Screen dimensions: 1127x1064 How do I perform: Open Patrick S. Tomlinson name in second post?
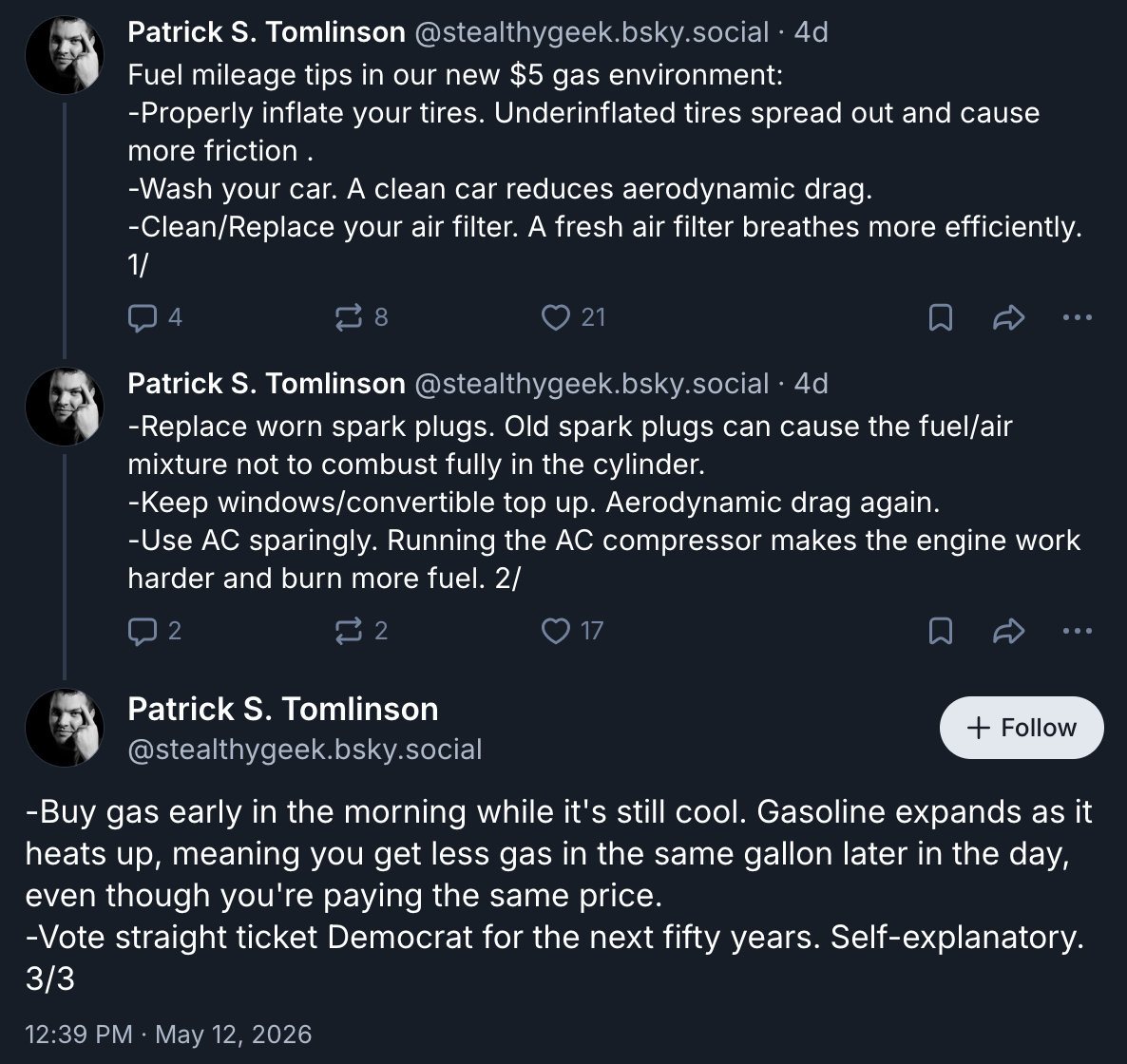point(267,384)
